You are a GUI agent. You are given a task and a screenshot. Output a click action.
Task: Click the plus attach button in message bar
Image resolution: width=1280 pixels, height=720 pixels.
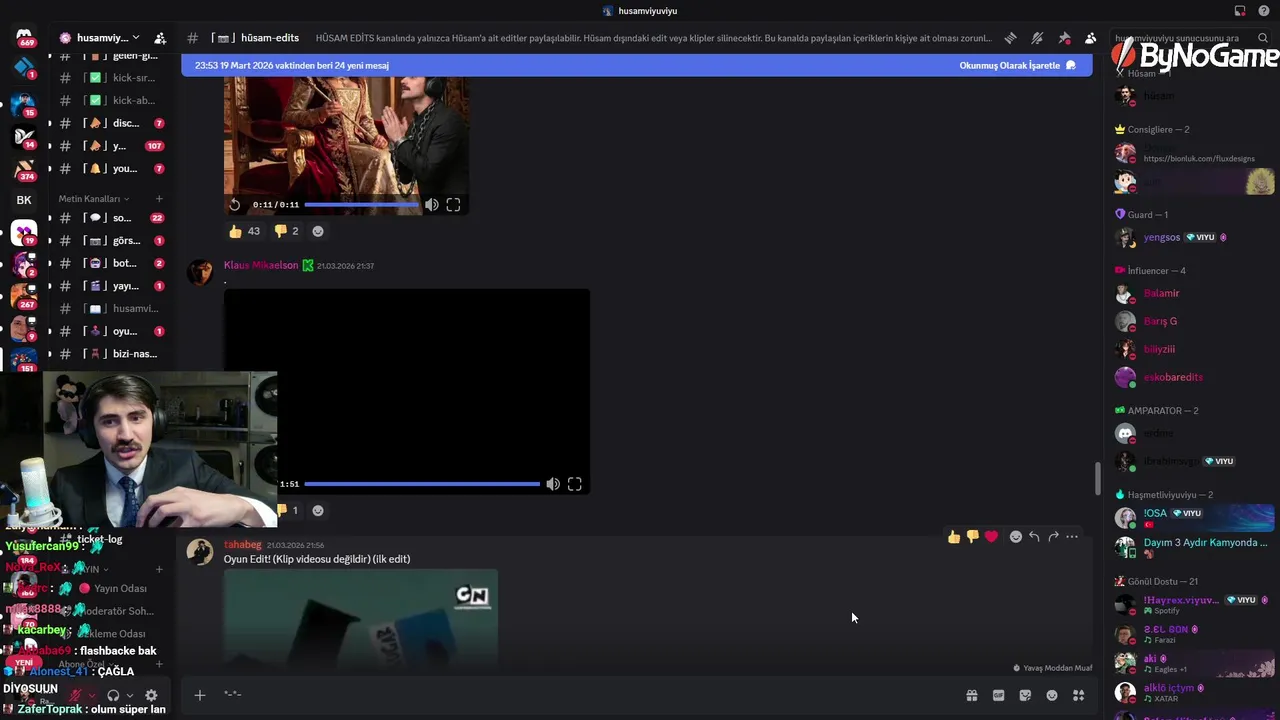(200, 695)
